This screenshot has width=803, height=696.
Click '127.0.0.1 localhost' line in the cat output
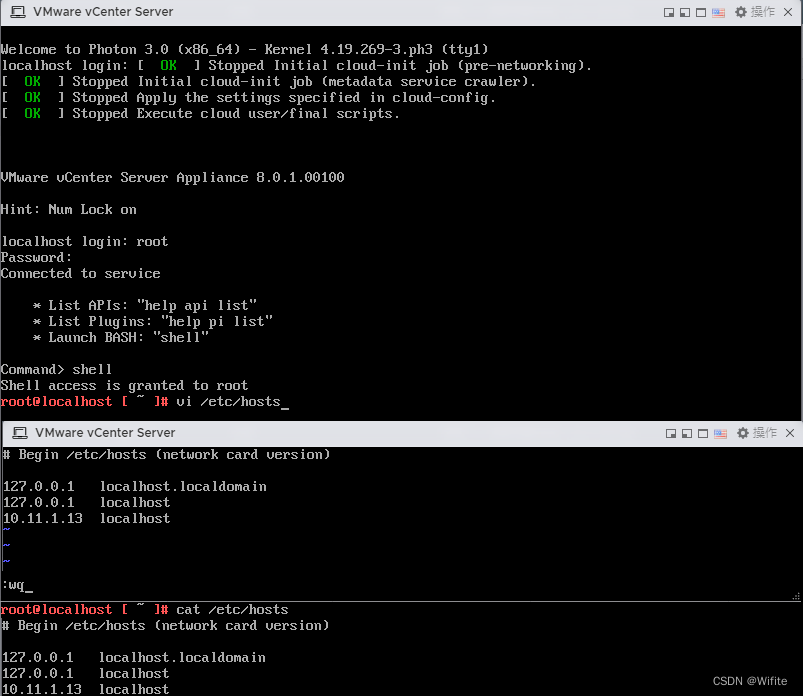point(85,674)
